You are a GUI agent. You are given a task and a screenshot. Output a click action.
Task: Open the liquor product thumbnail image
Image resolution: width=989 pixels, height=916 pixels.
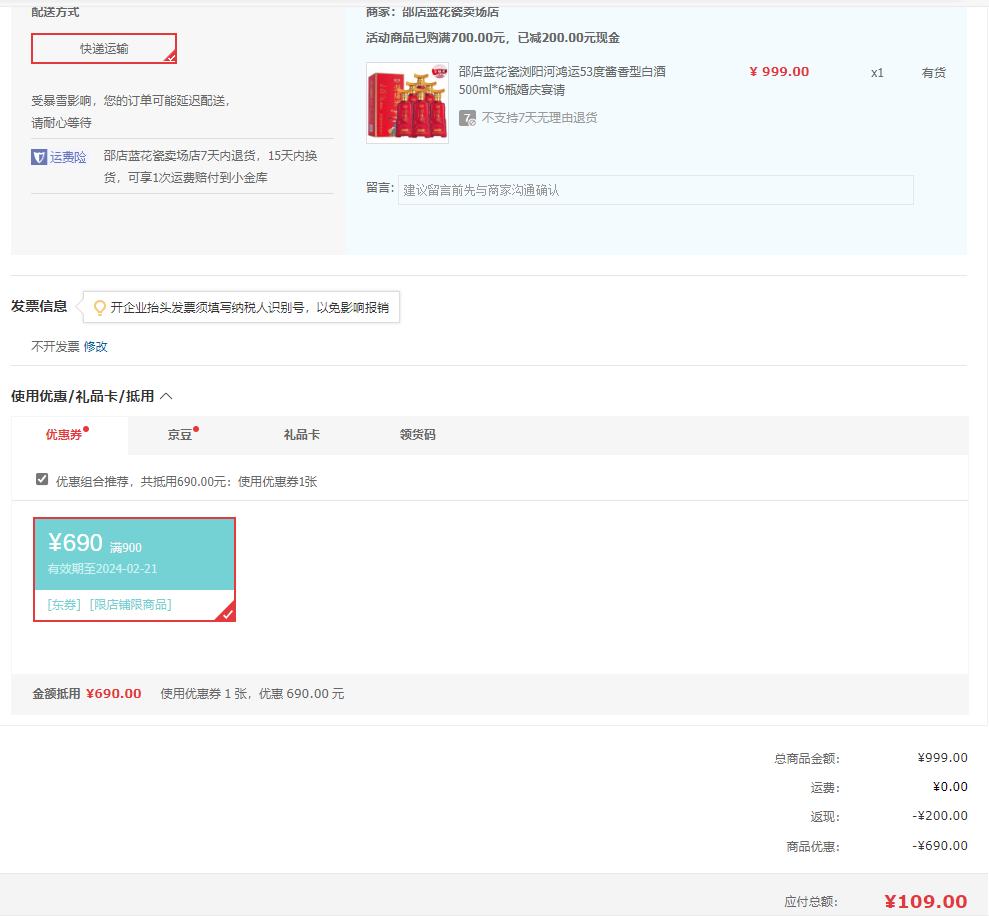[x=407, y=103]
